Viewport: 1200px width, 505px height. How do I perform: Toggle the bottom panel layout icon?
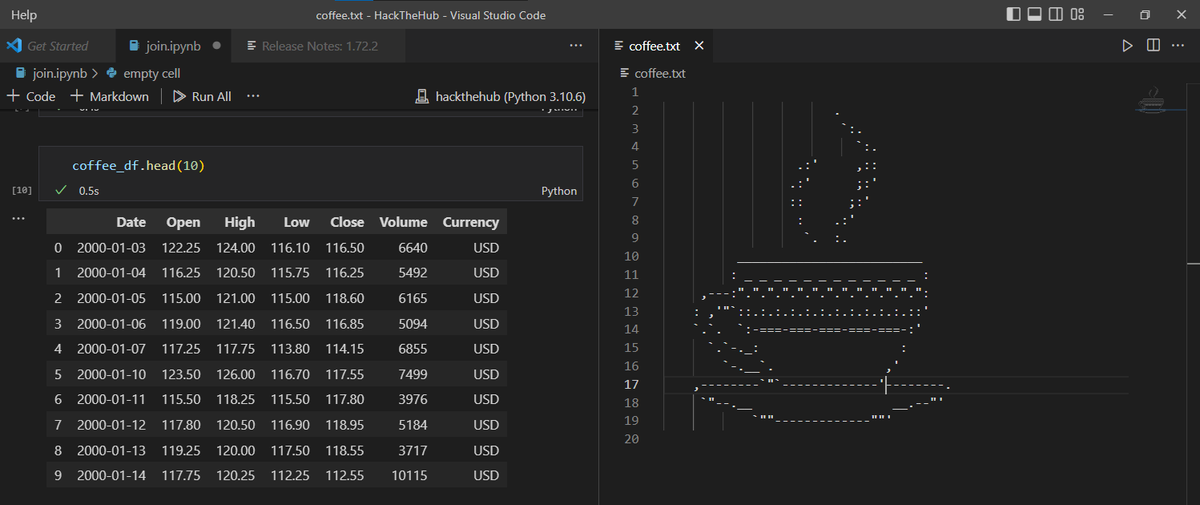tap(1035, 15)
